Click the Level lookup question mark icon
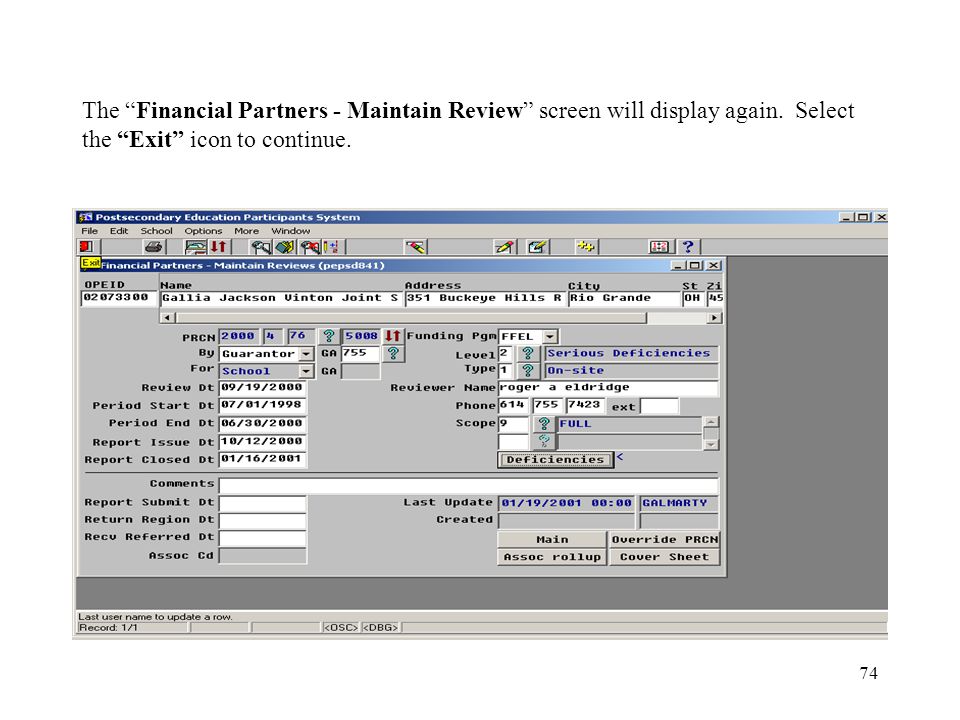 pyautogui.click(x=527, y=353)
